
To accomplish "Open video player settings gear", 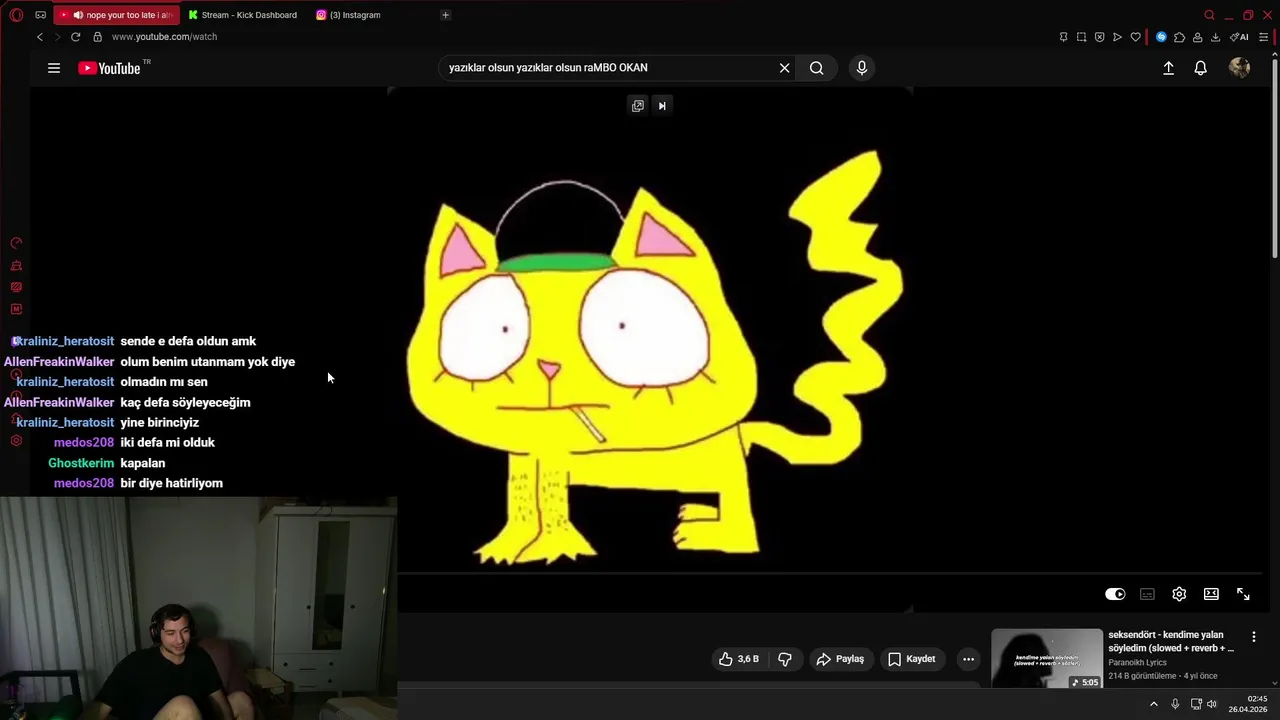I will pos(1179,594).
